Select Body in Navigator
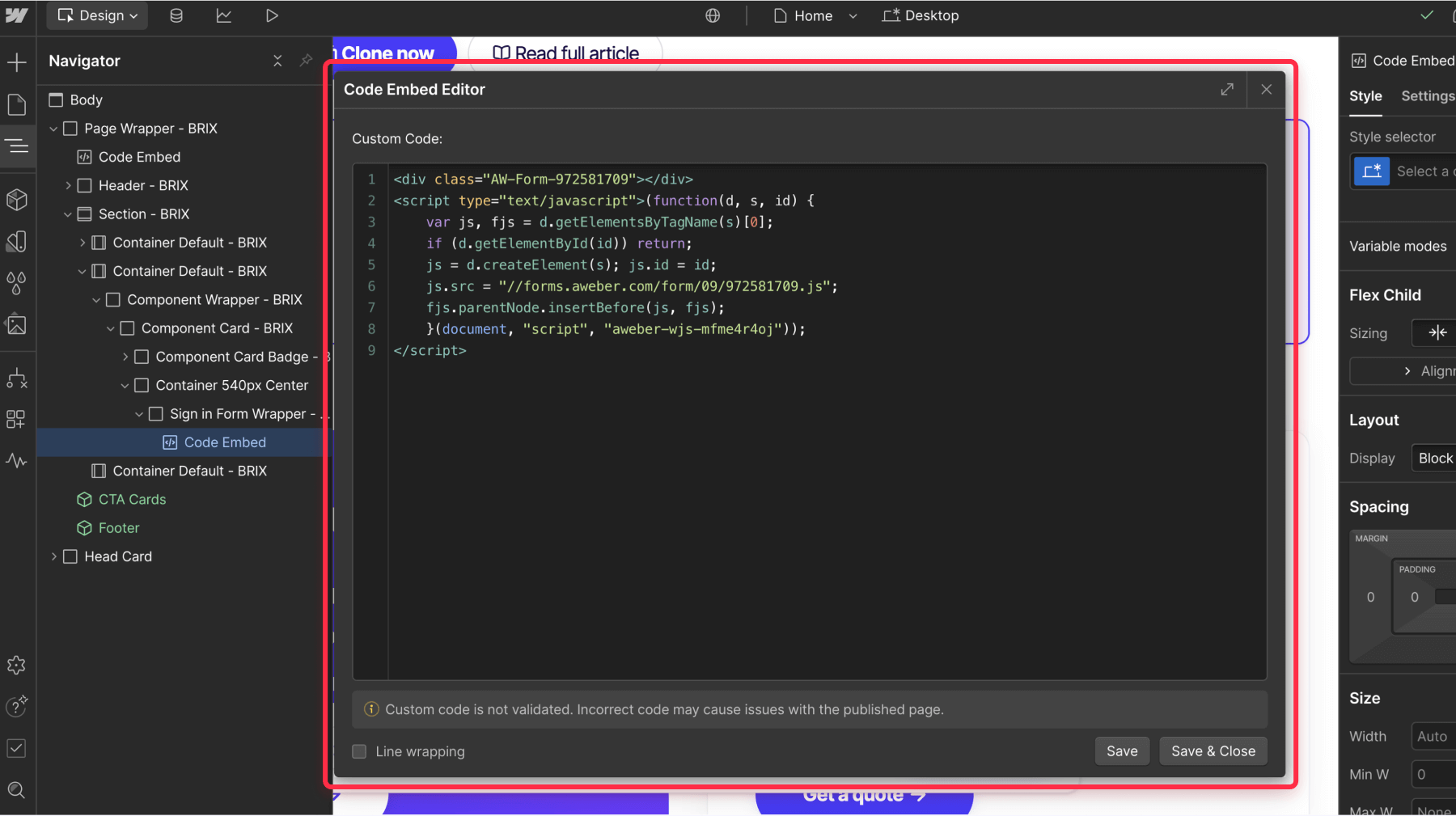Viewport: 1456px width, 816px height. (x=86, y=99)
